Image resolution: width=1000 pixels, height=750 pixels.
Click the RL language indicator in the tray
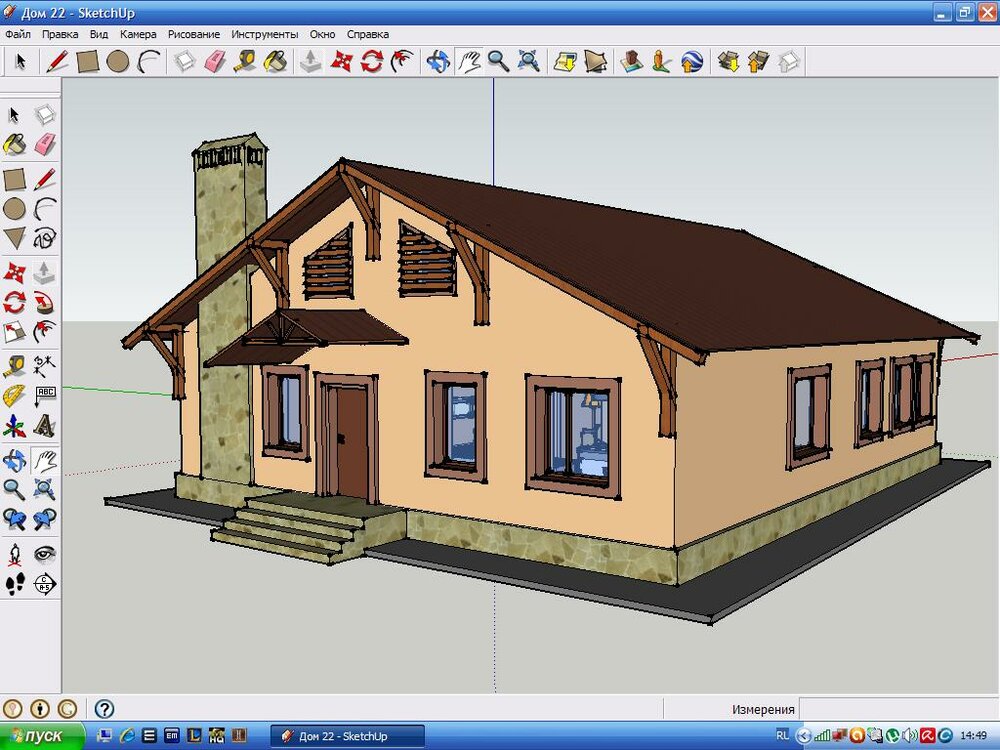[782, 735]
